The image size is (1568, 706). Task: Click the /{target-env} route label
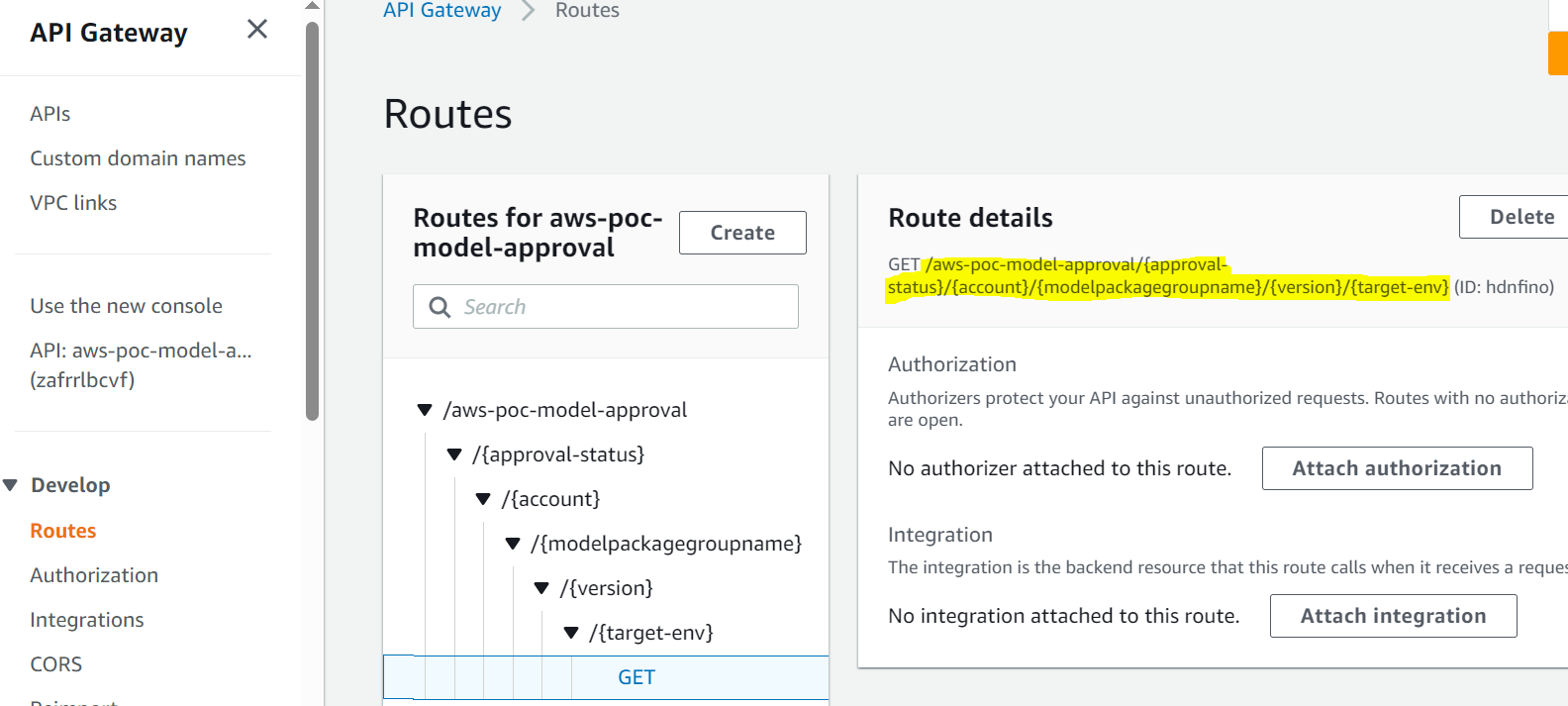651,633
